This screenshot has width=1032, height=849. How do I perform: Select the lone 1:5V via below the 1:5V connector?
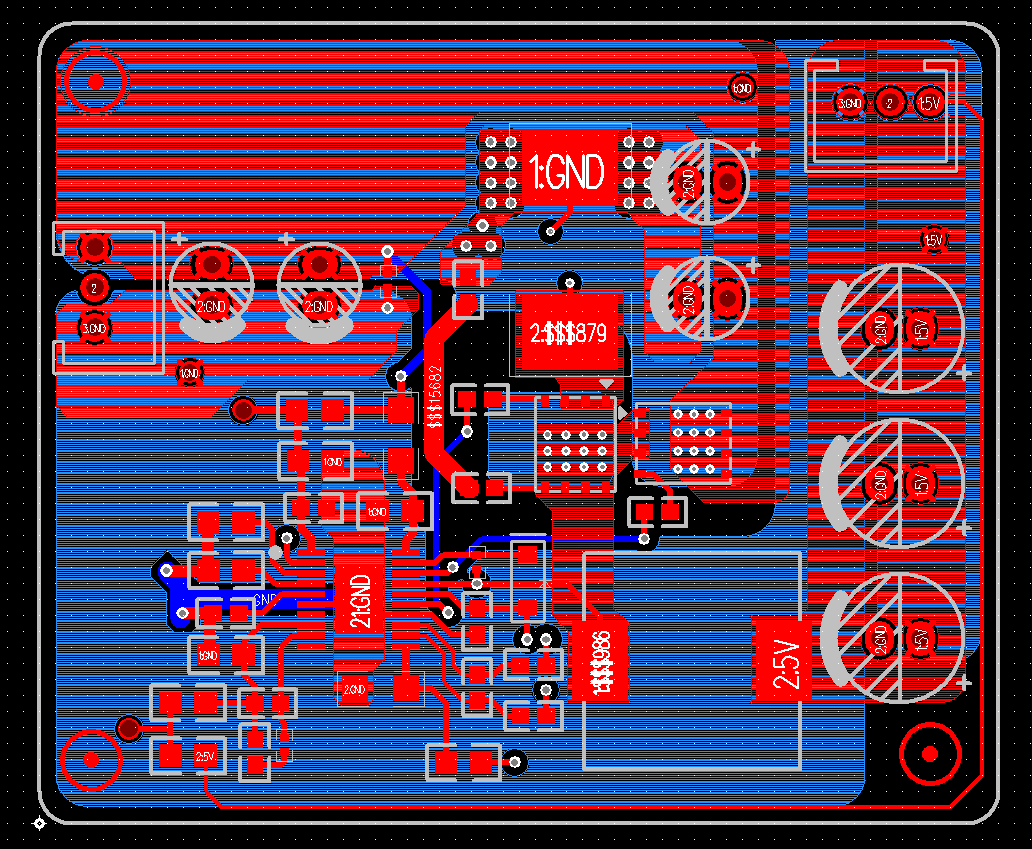[x=934, y=240]
